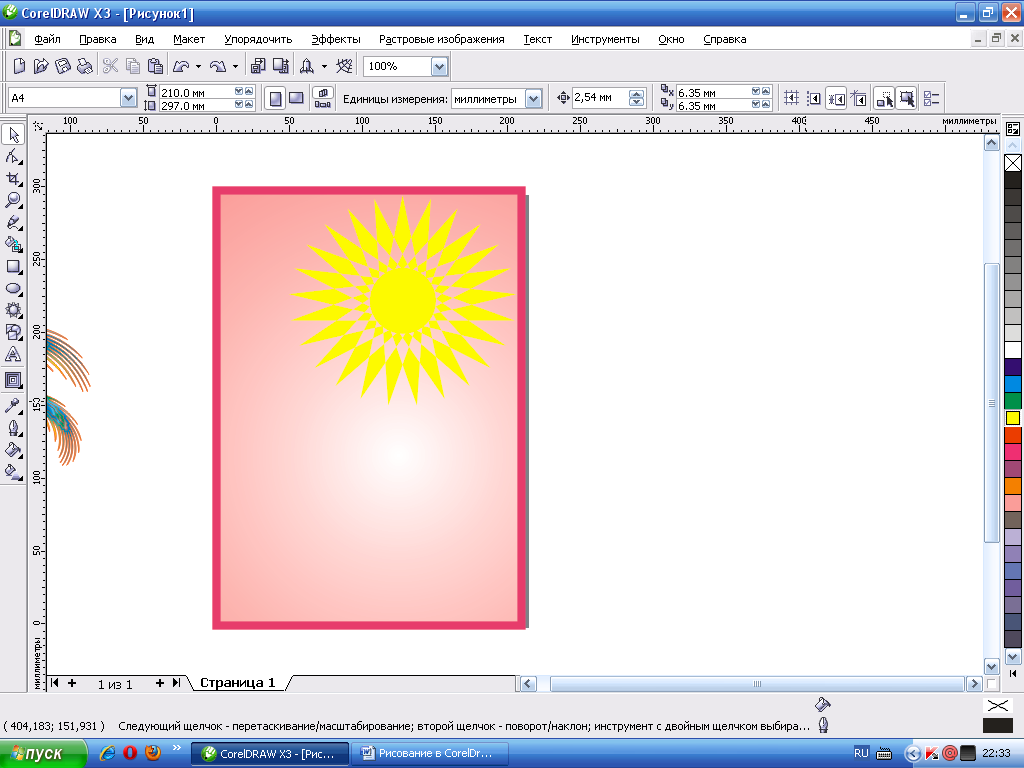Image resolution: width=1024 pixels, height=768 pixels.
Task: Expand the A4 paper size dropdown
Action: pos(128,98)
